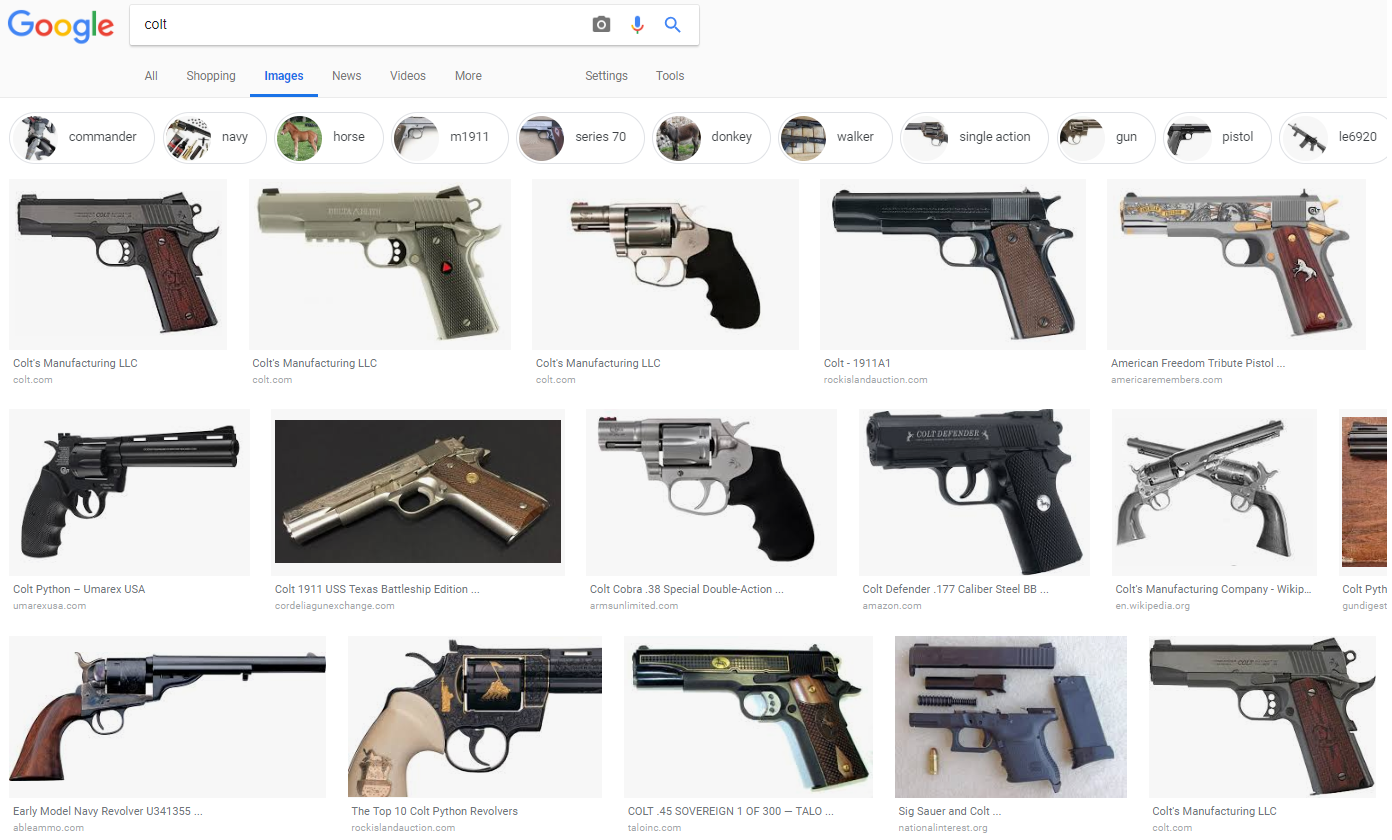Image resolution: width=1392 pixels, height=840 pixels.
Task: Switch to the News tab
Action: pos(347,76)
